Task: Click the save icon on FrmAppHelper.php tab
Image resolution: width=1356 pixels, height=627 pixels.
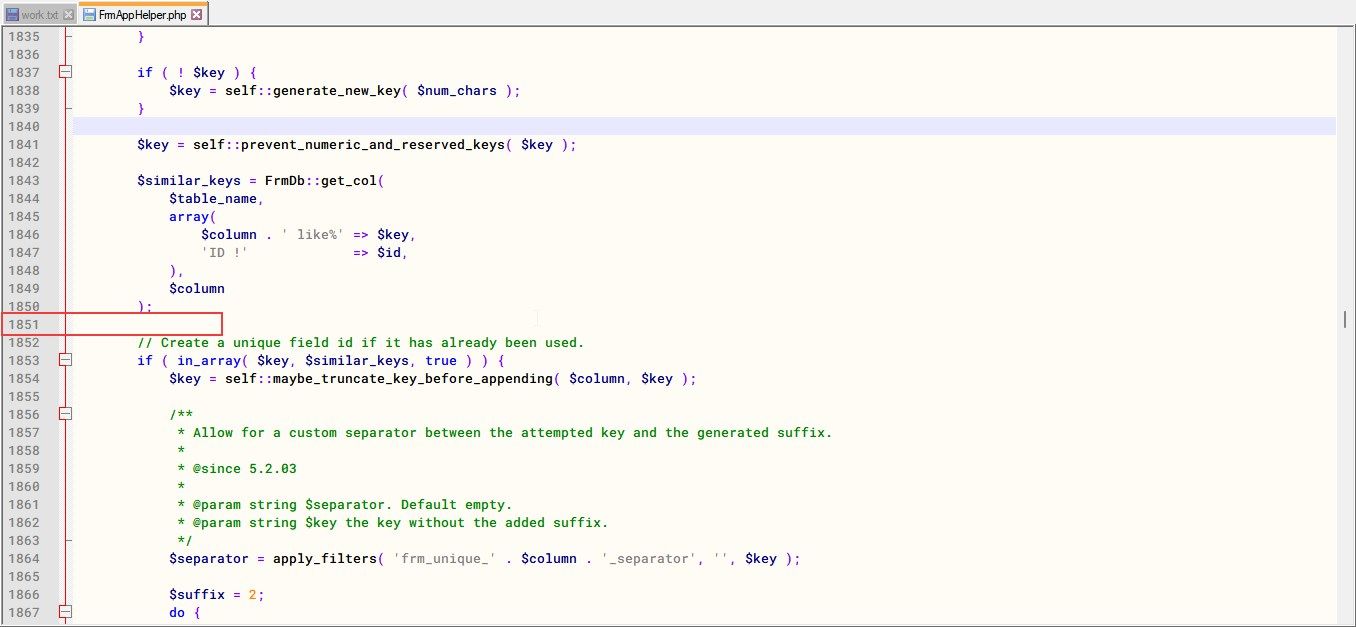Action: (x=90, y=15)
